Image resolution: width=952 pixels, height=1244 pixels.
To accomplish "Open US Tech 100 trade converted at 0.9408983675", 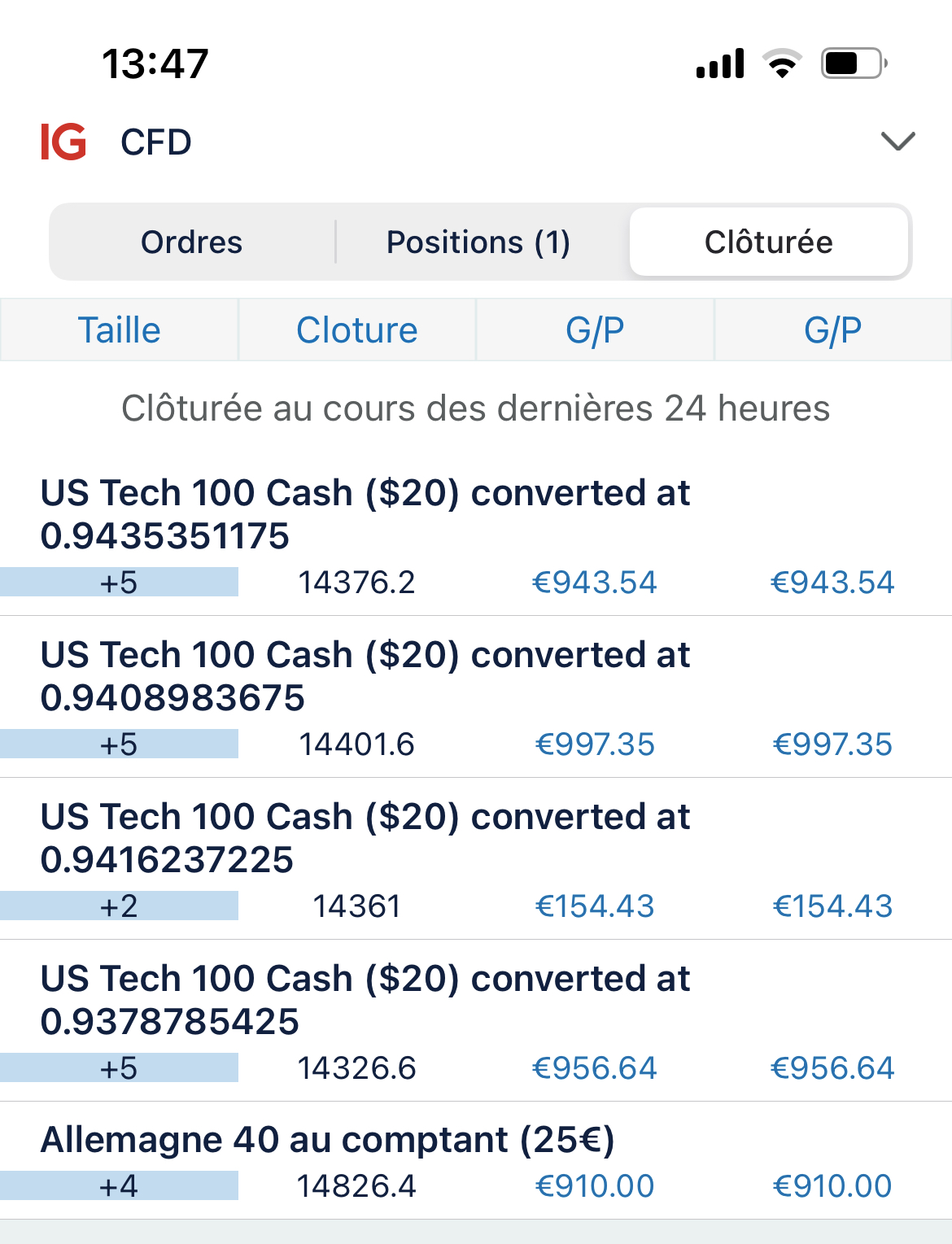I will click(476, 697).
